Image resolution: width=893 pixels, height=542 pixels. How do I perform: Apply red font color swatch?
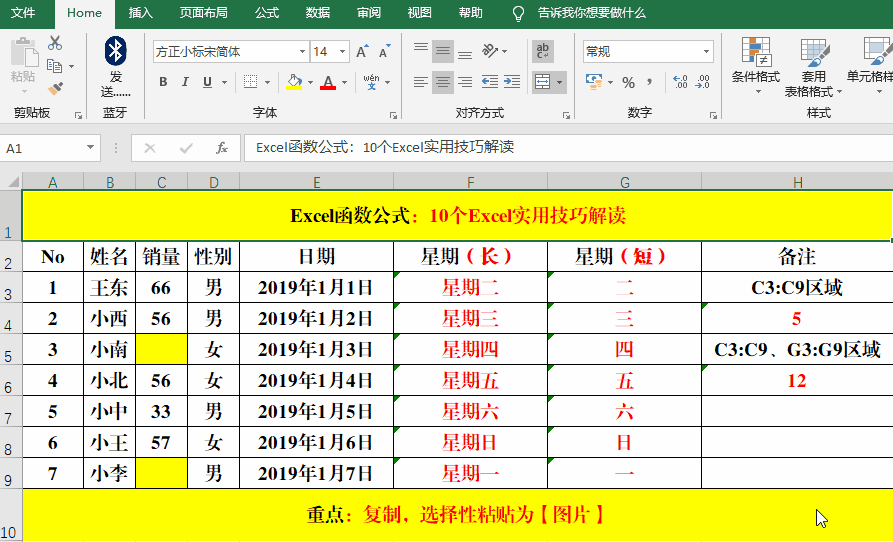pyautogui.click(x=328, y=82)
